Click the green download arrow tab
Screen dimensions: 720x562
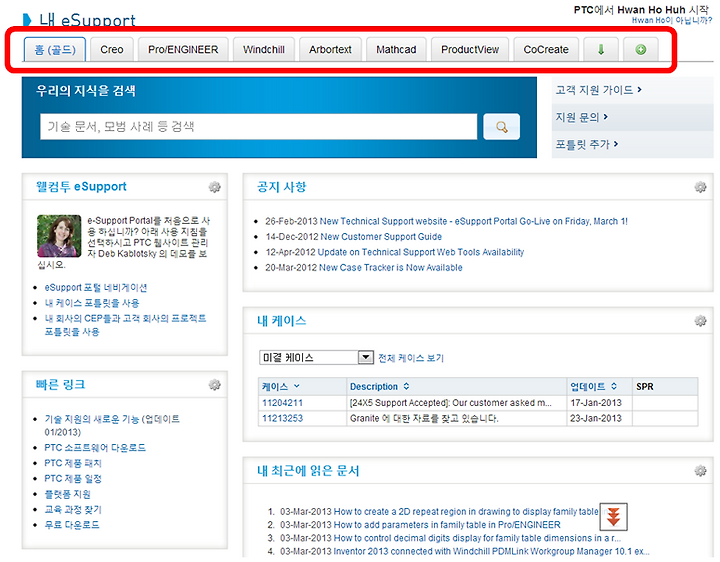pos(601,49)
